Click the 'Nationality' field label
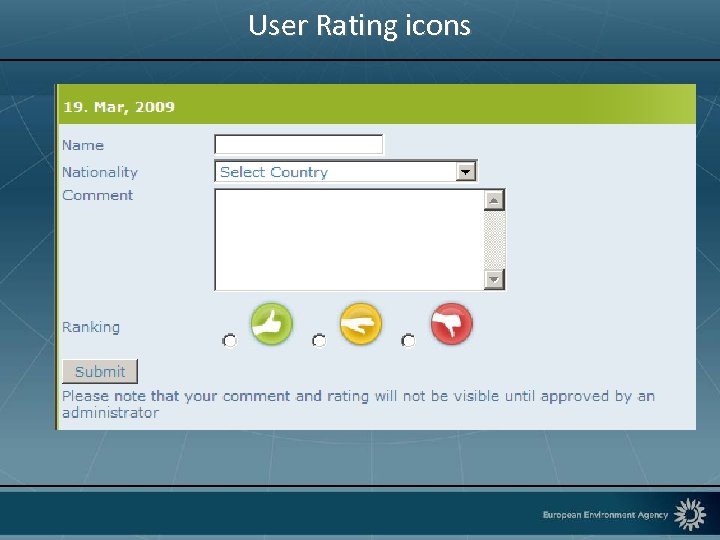This screenshot has width=720, height=540. tap(100, 172)
